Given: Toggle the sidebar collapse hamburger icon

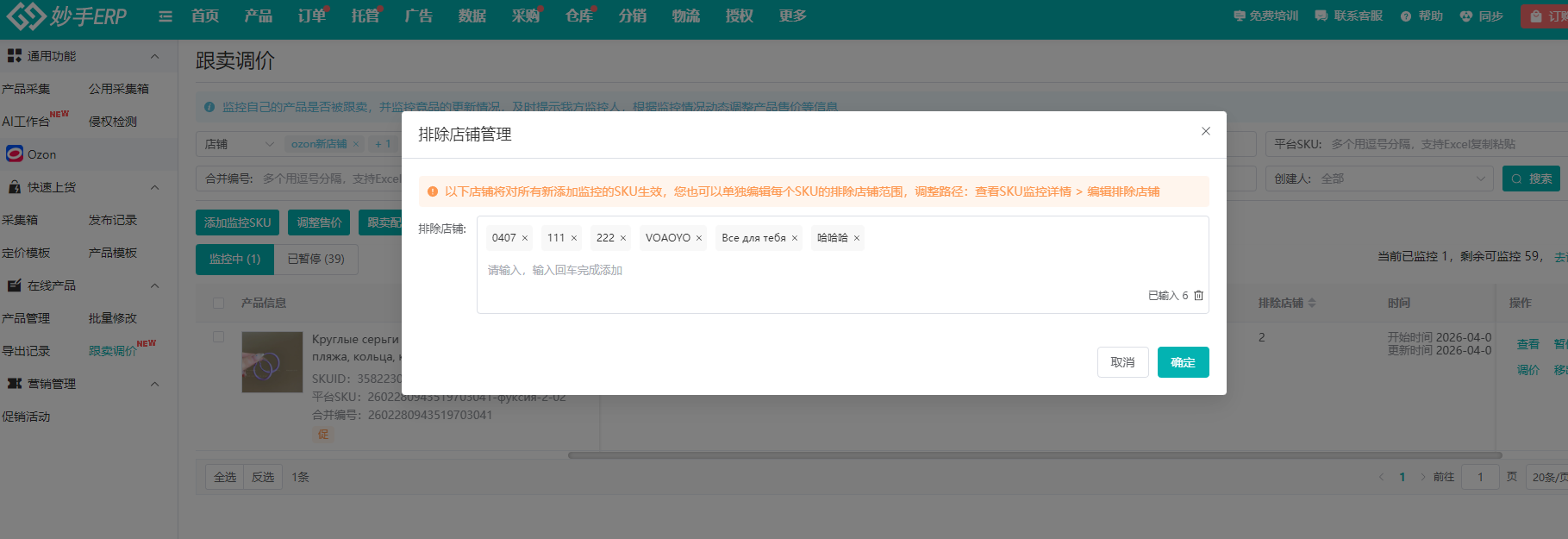Looking at the screenshot, I should coord(166,16).
